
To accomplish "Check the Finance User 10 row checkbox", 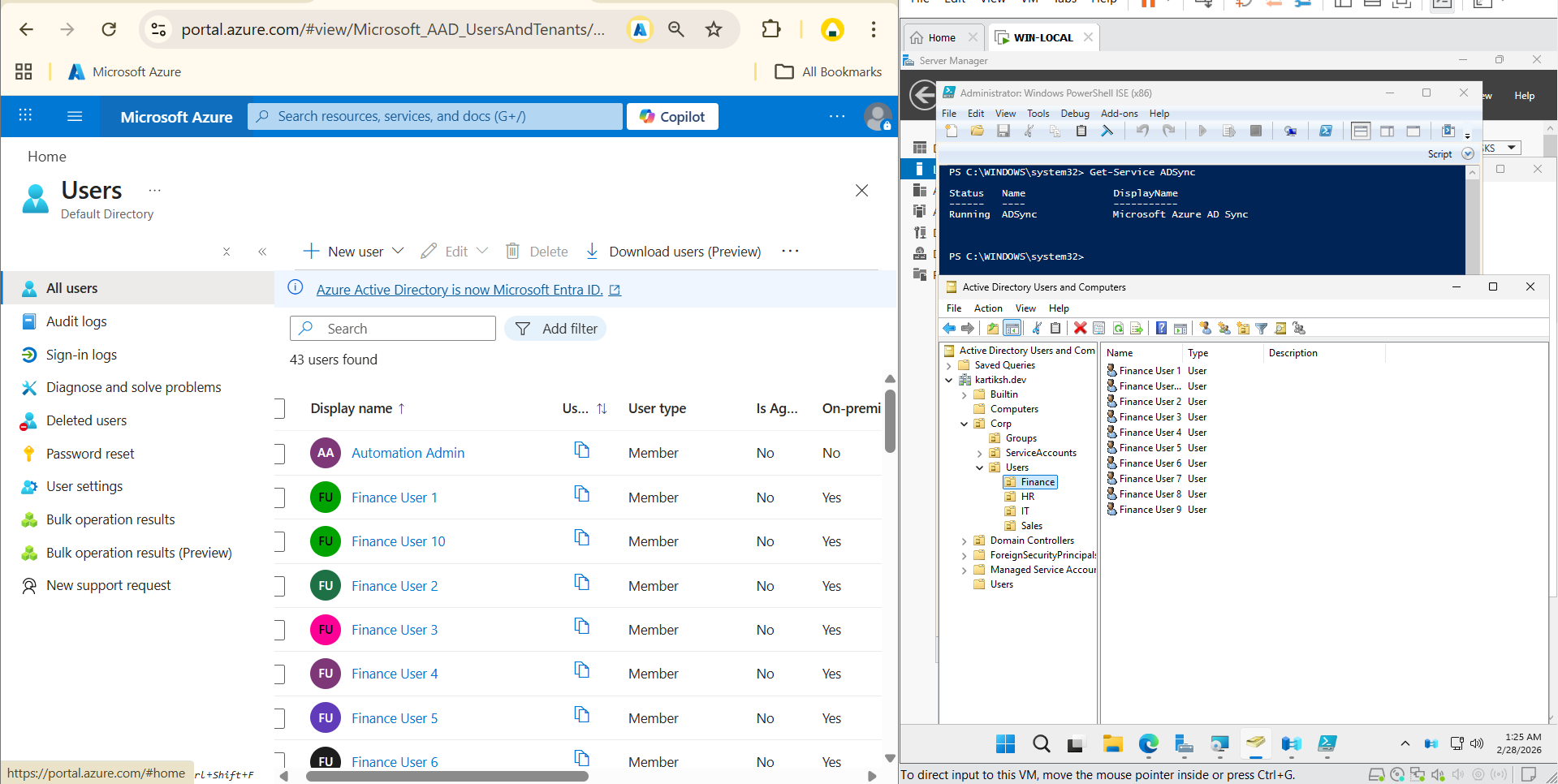I will [279, 541].
